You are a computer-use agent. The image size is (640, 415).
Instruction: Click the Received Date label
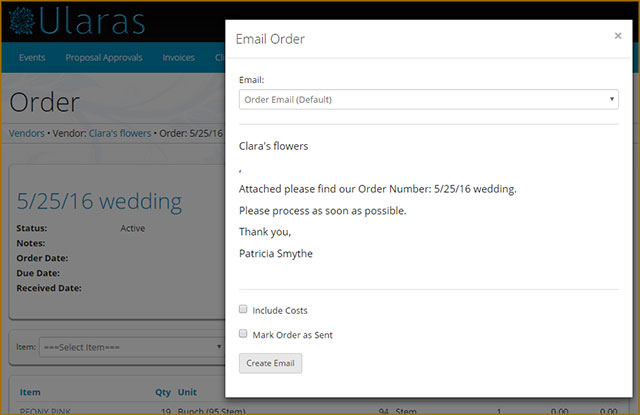click(49, 288)
